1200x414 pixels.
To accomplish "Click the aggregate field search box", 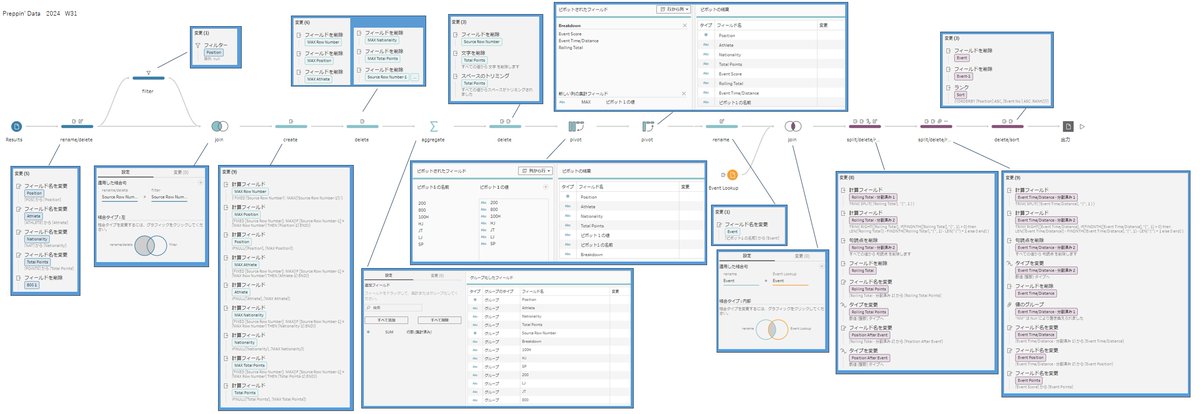I will click(393, 307).
